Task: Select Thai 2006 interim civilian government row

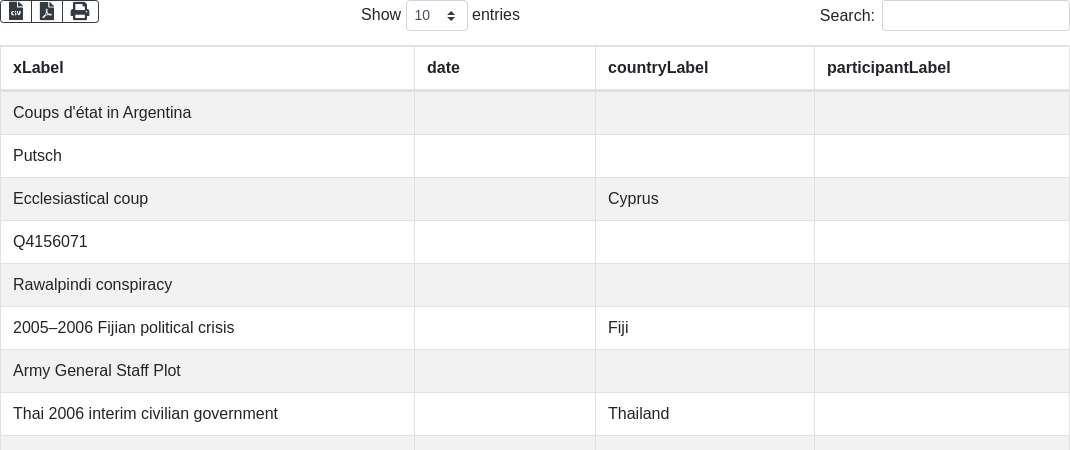Action: click(x=535, y=414)
